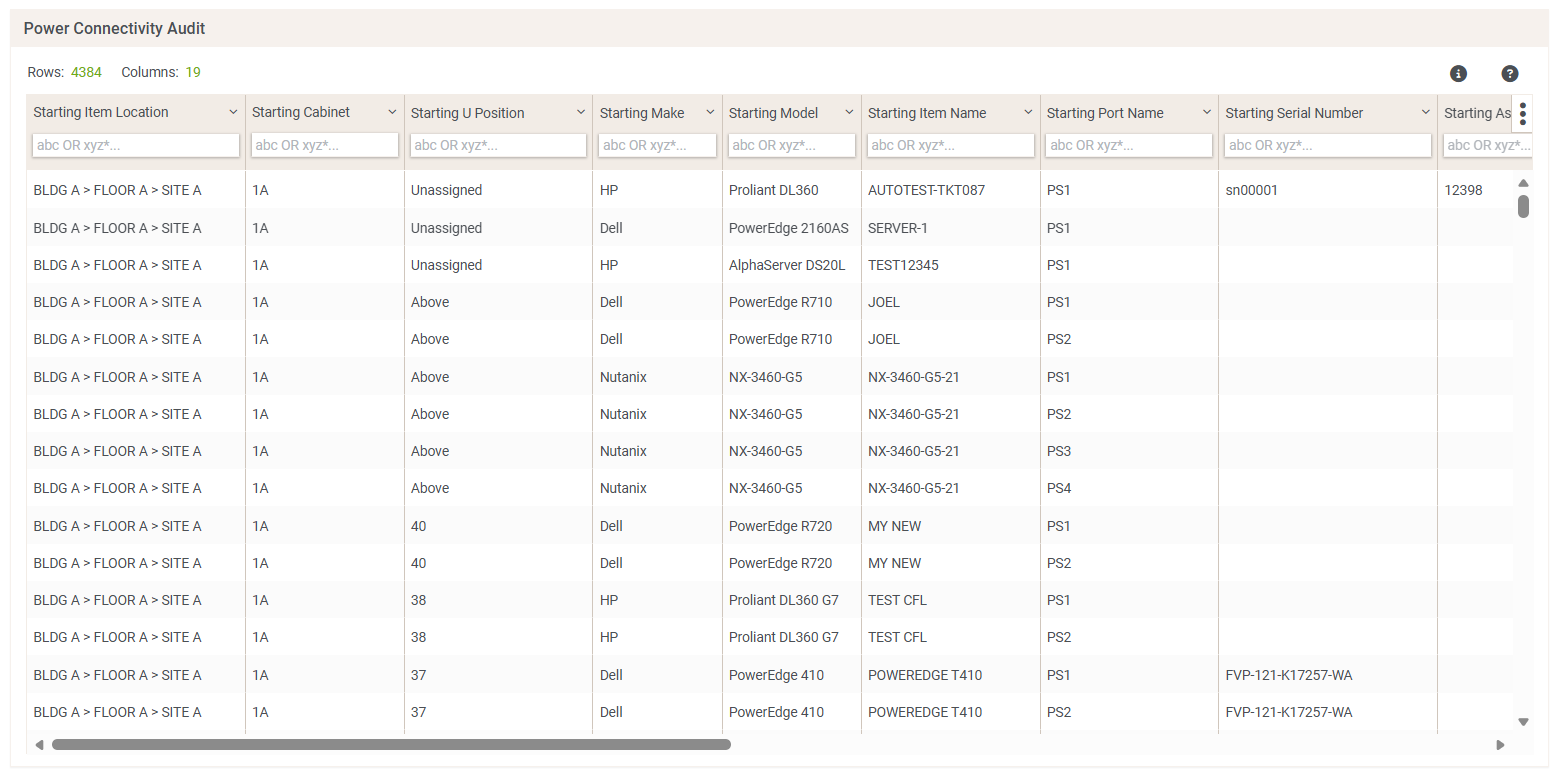Viewport: 1566px width, 780px height.
Task: Click the vertical scrollbar down arrow
Action: 1523,721
